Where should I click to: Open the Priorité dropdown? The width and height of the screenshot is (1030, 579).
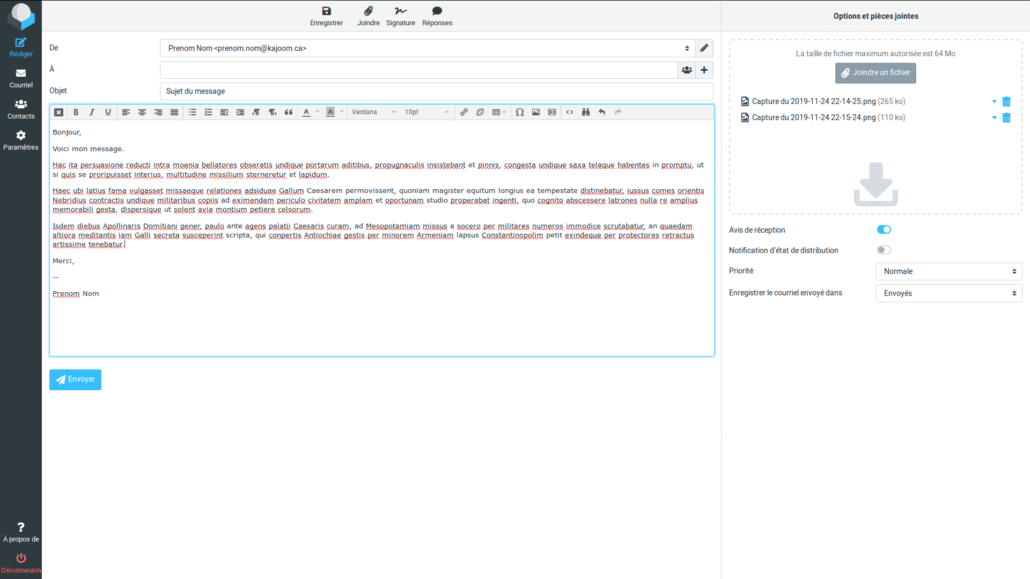(949, 271)
